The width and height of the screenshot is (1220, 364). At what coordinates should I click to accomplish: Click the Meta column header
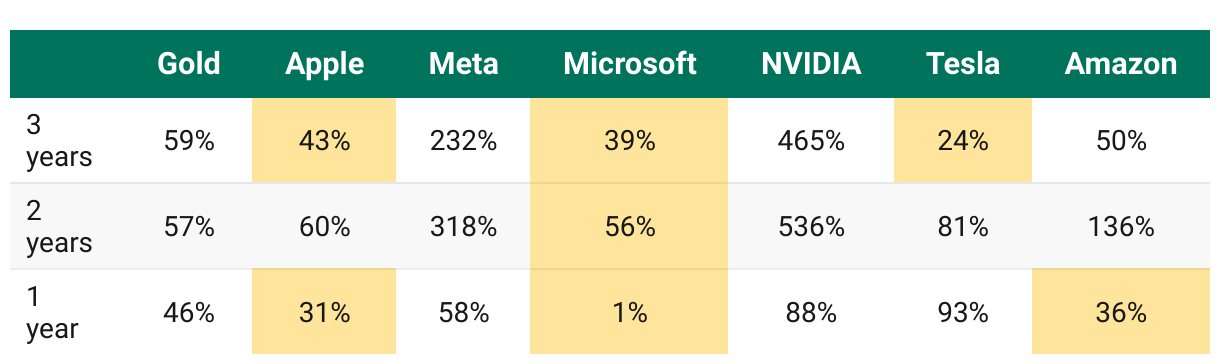[463, 64]
